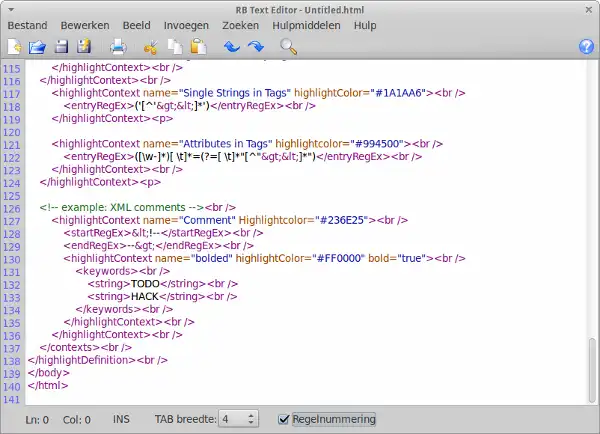Click line number 117 in gutter
This screenshot has width=600, height=434.
pos(11,94)
